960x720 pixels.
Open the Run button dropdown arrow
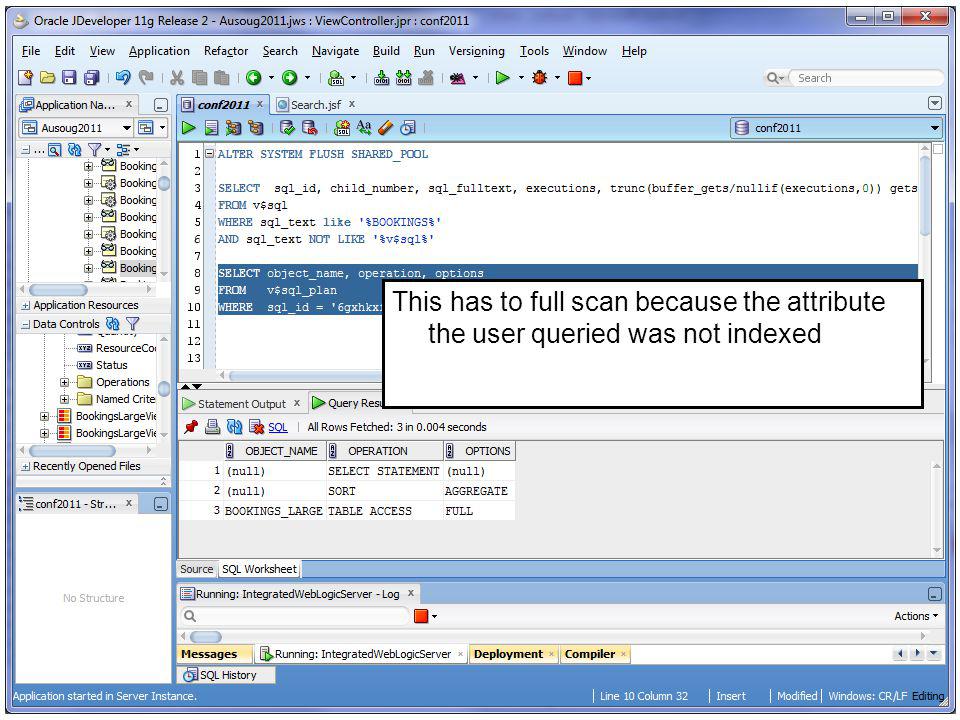coord(521,78)
